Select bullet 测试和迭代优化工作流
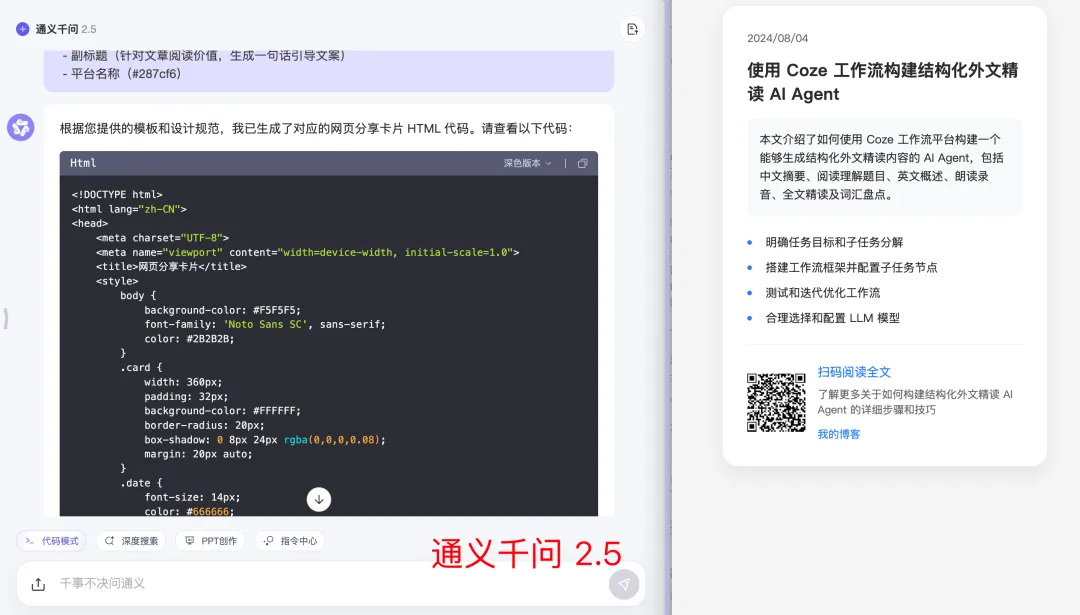 point(822,293)
